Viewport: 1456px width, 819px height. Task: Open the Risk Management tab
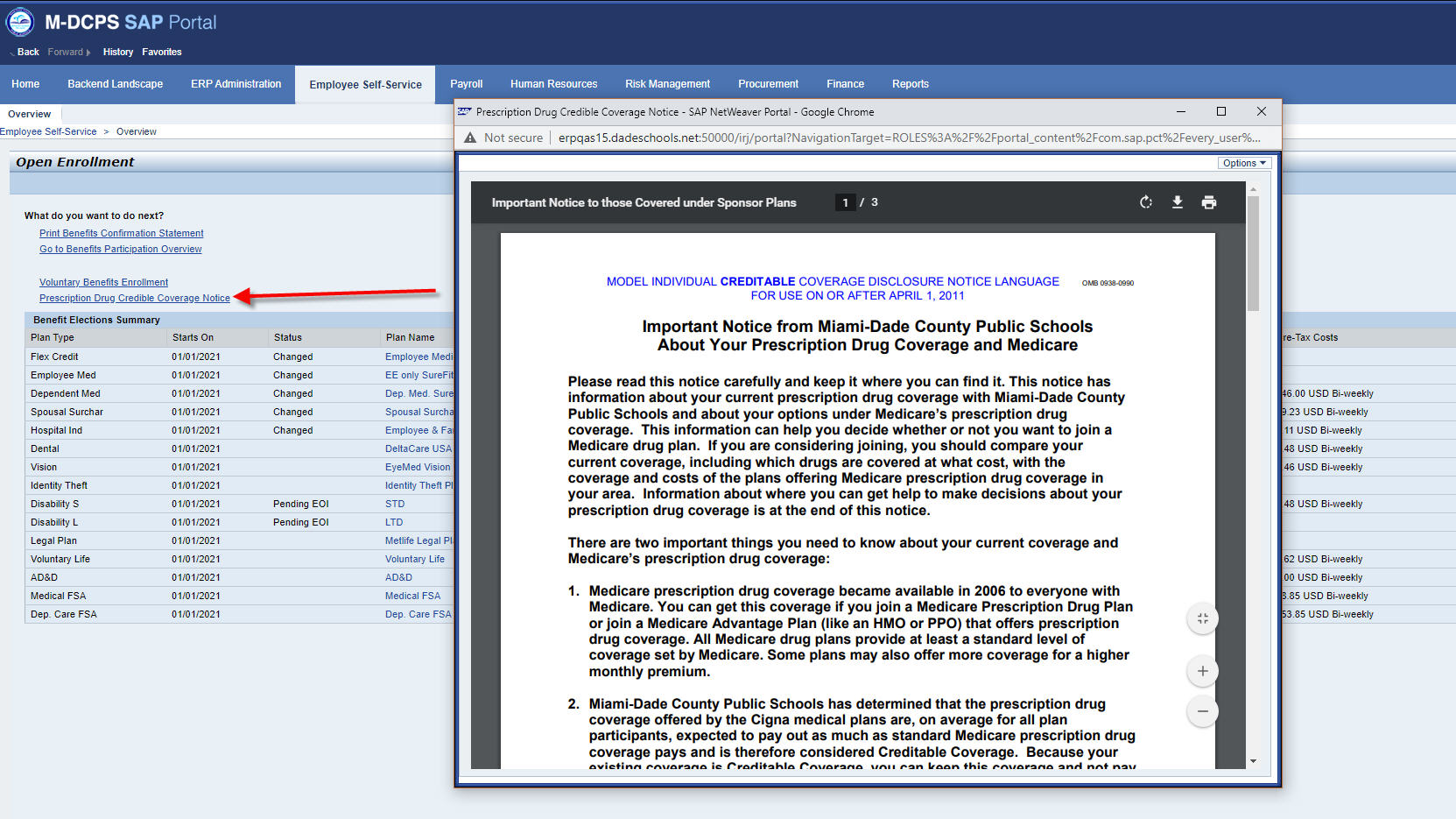[x=668, y=84]
